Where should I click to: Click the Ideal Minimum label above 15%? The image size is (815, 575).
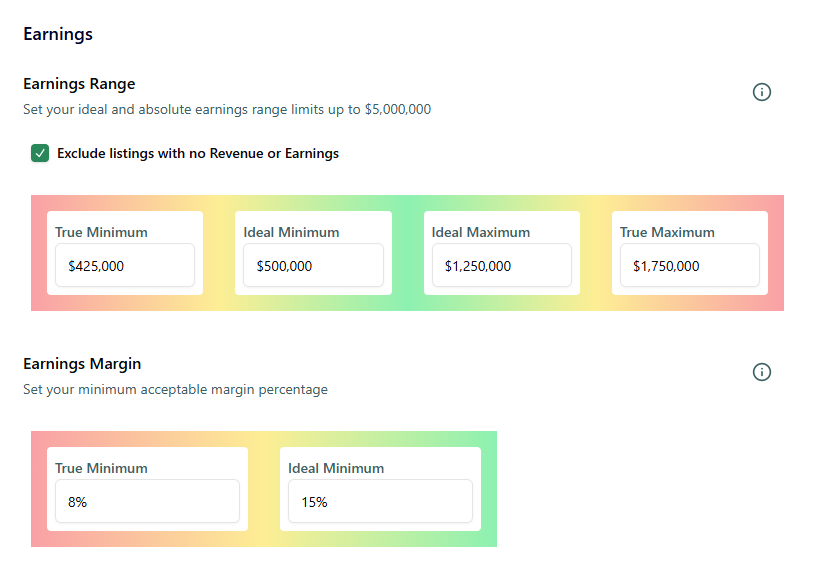(336, 468)
